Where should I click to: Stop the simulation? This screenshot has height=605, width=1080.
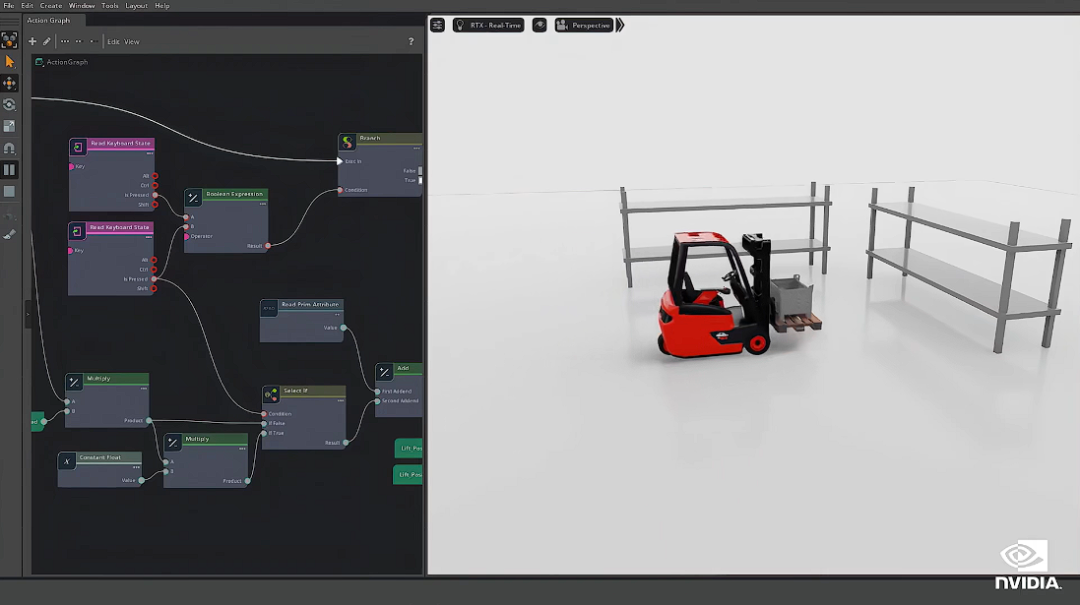tap(10, 192)
